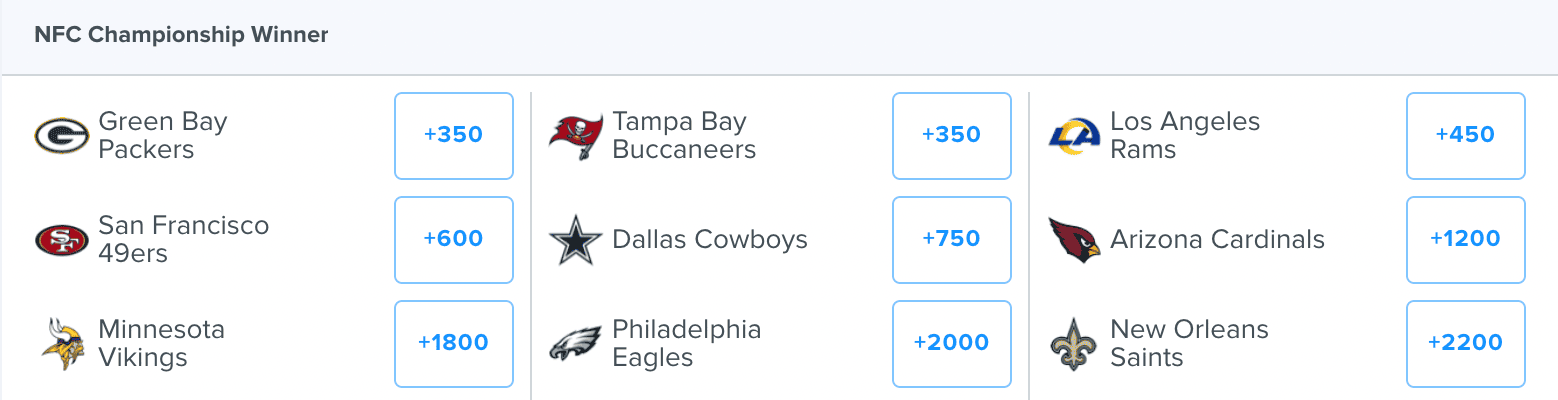Click the Los Angeles Rams logo

pos(1075,135)
